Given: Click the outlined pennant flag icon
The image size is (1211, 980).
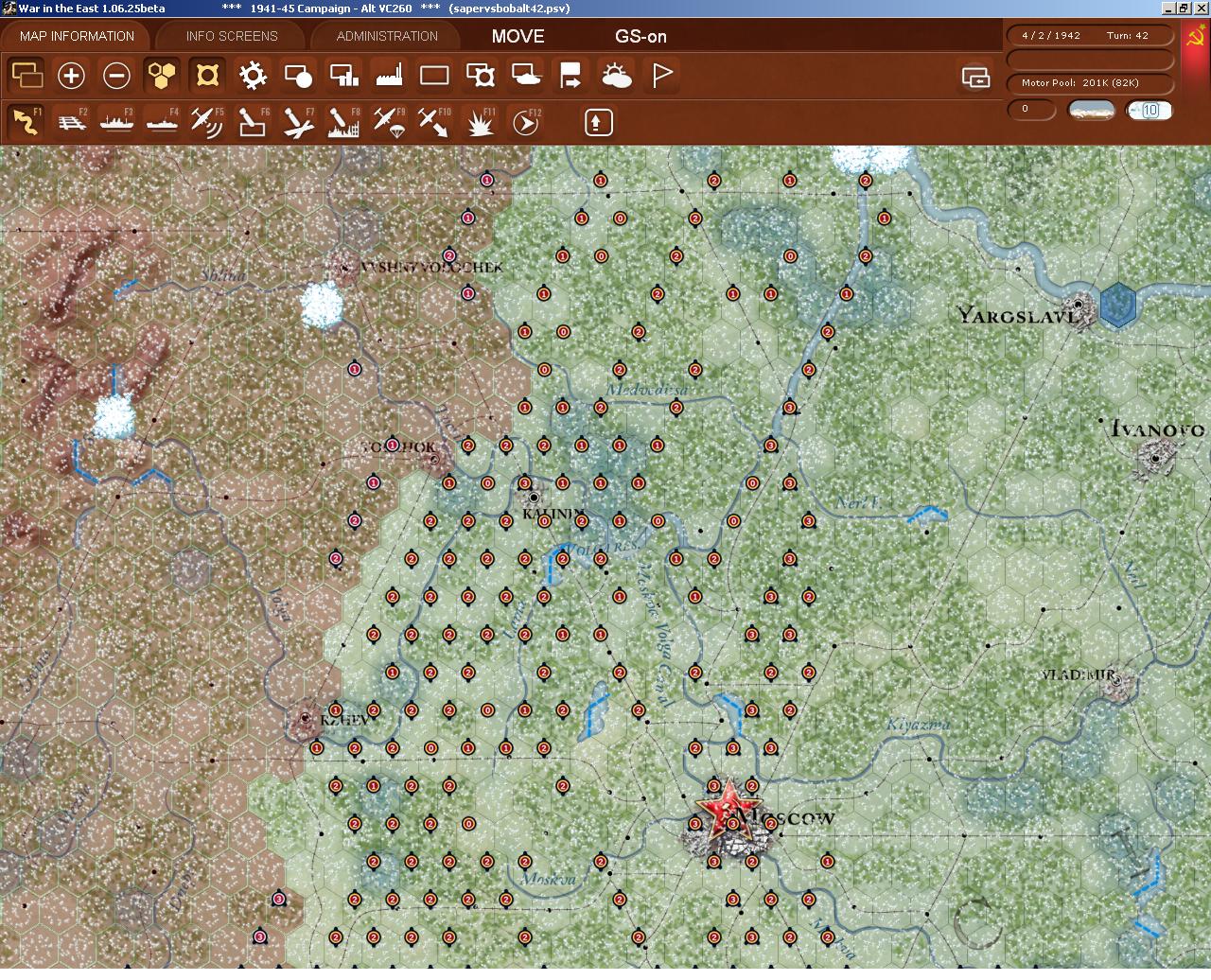Looking at the screenshot, I should (x=661, y=75).
